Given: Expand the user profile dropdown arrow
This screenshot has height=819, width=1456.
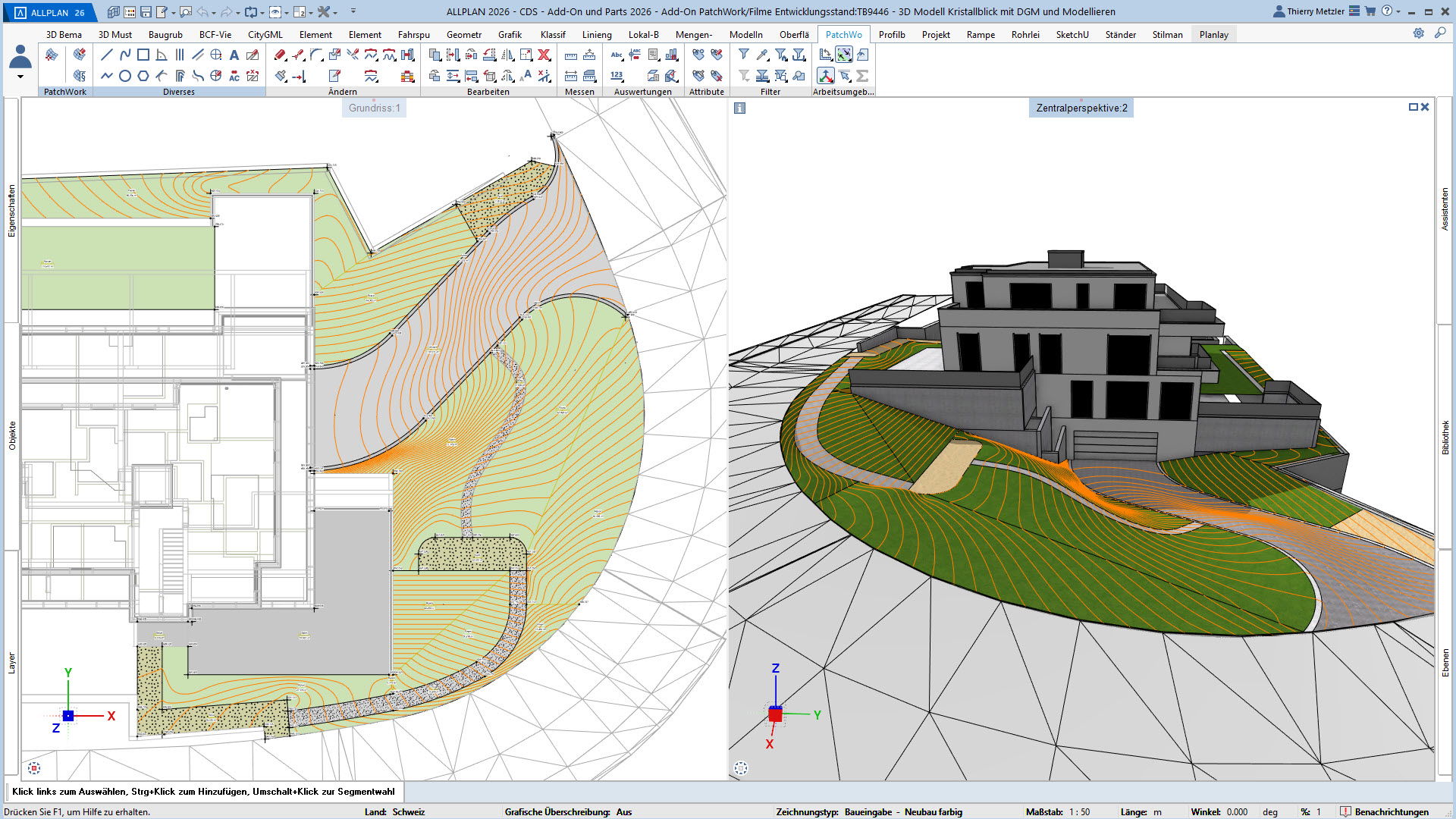Looking at the screenshot, I should pos(20,77).
